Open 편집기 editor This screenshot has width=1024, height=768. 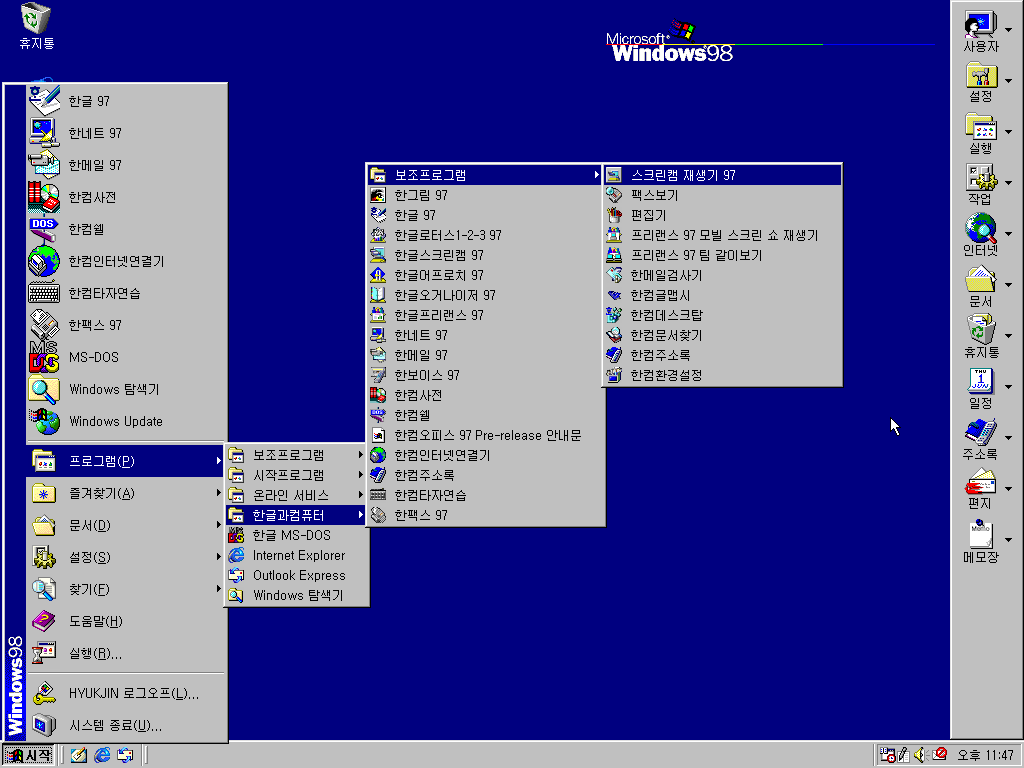tap(722, 215)
